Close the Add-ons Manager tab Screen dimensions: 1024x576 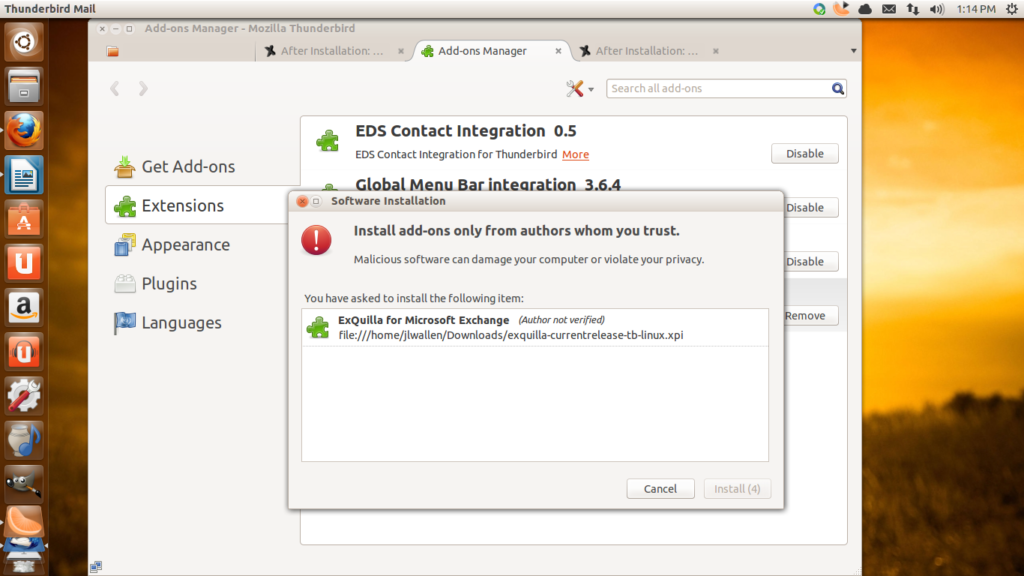(557, 51)
